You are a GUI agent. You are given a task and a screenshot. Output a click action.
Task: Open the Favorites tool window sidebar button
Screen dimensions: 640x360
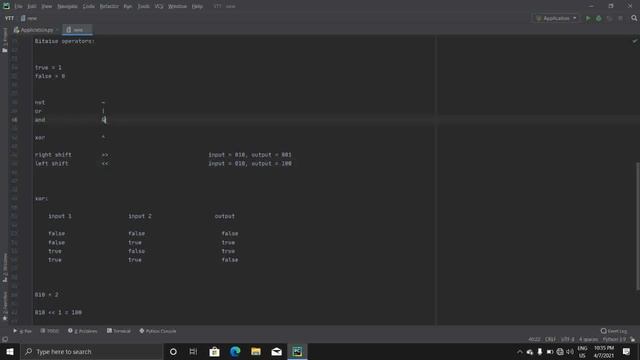(x=5, y=306)
